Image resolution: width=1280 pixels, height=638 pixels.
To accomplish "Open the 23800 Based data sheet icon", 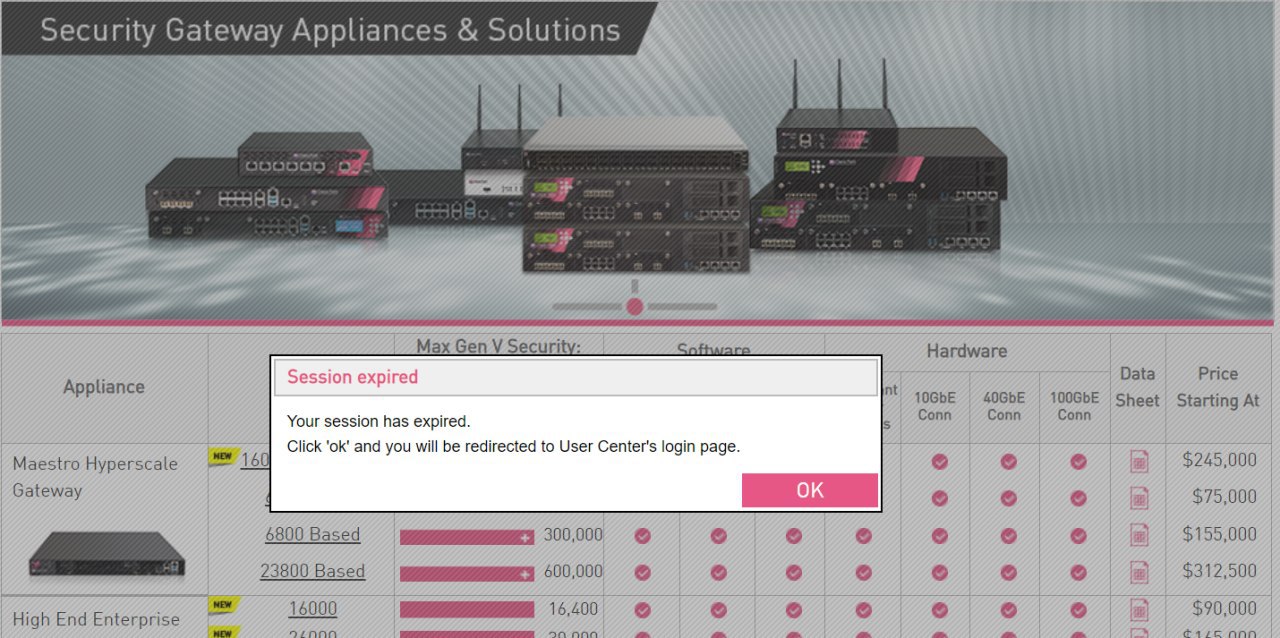I will pyautogui.click(x=1139, y=572).
